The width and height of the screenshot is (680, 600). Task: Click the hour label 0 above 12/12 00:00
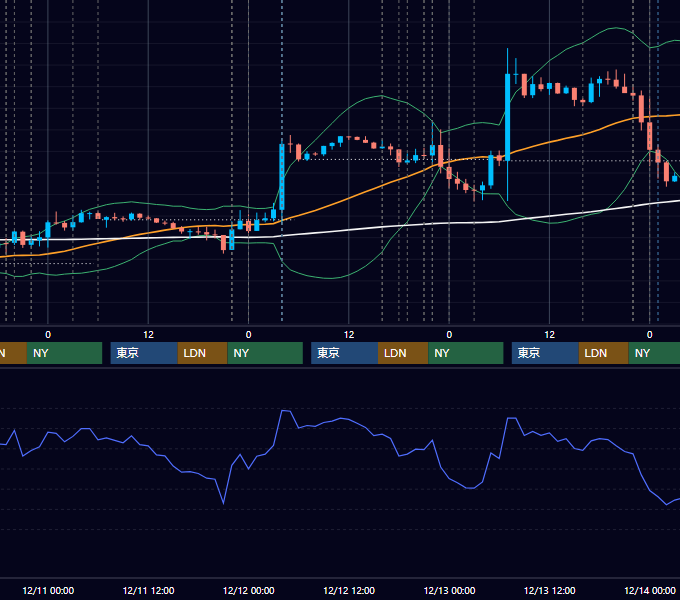[x=248, y=335]
